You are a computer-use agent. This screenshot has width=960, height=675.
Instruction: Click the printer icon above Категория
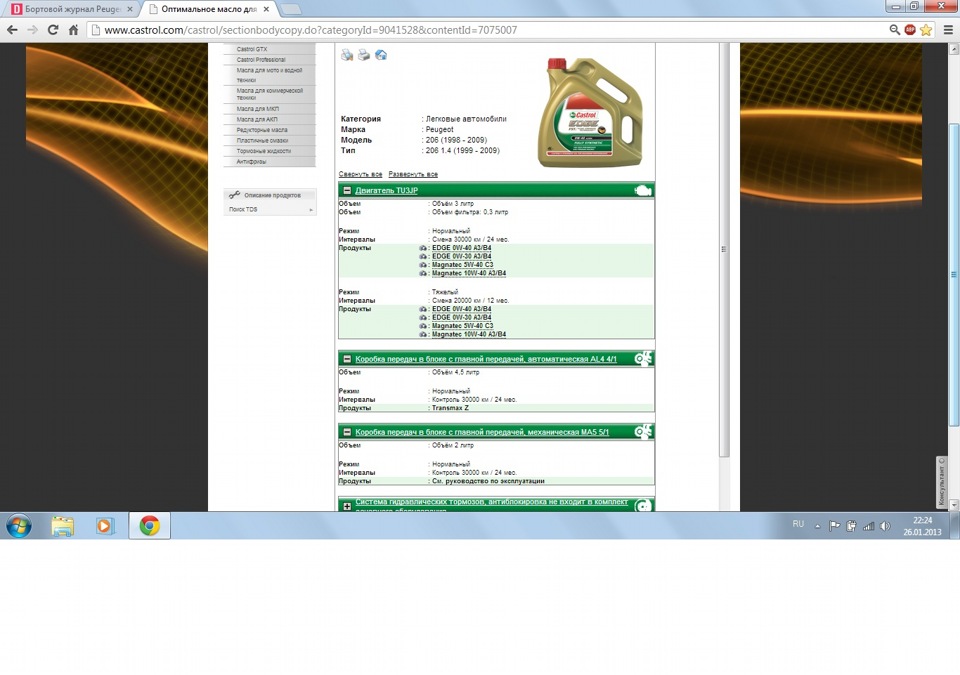pos(364,55)
